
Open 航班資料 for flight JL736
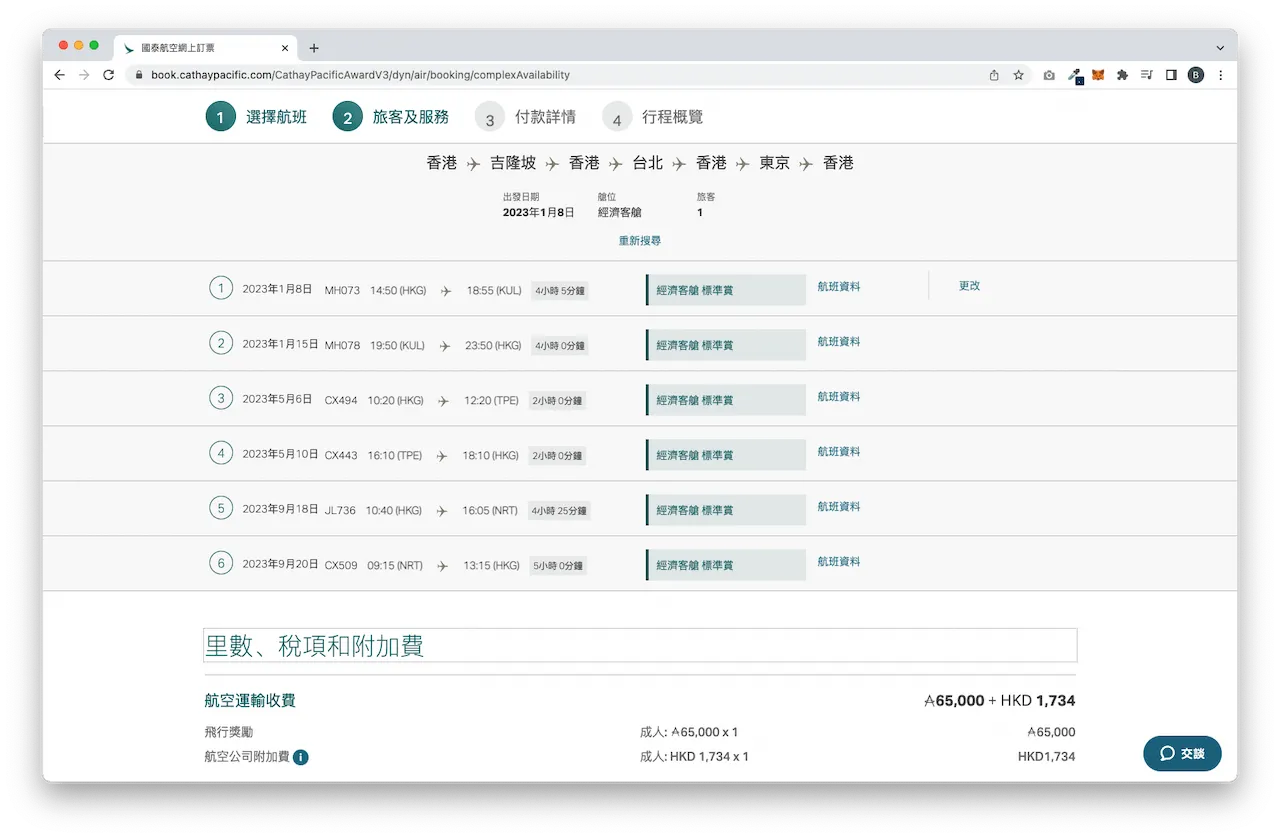[839, 507]
